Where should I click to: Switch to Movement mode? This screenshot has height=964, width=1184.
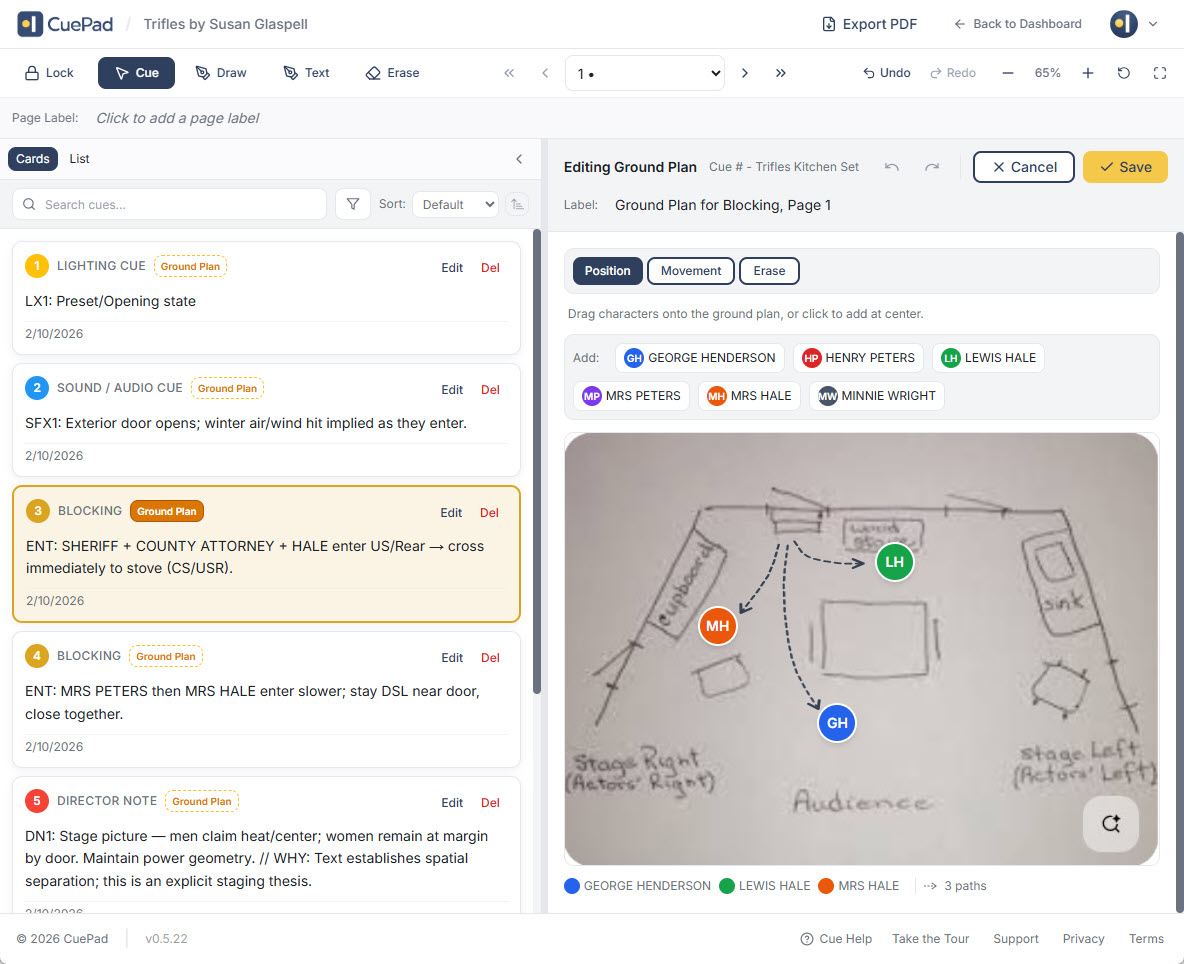tap(691, 271)
